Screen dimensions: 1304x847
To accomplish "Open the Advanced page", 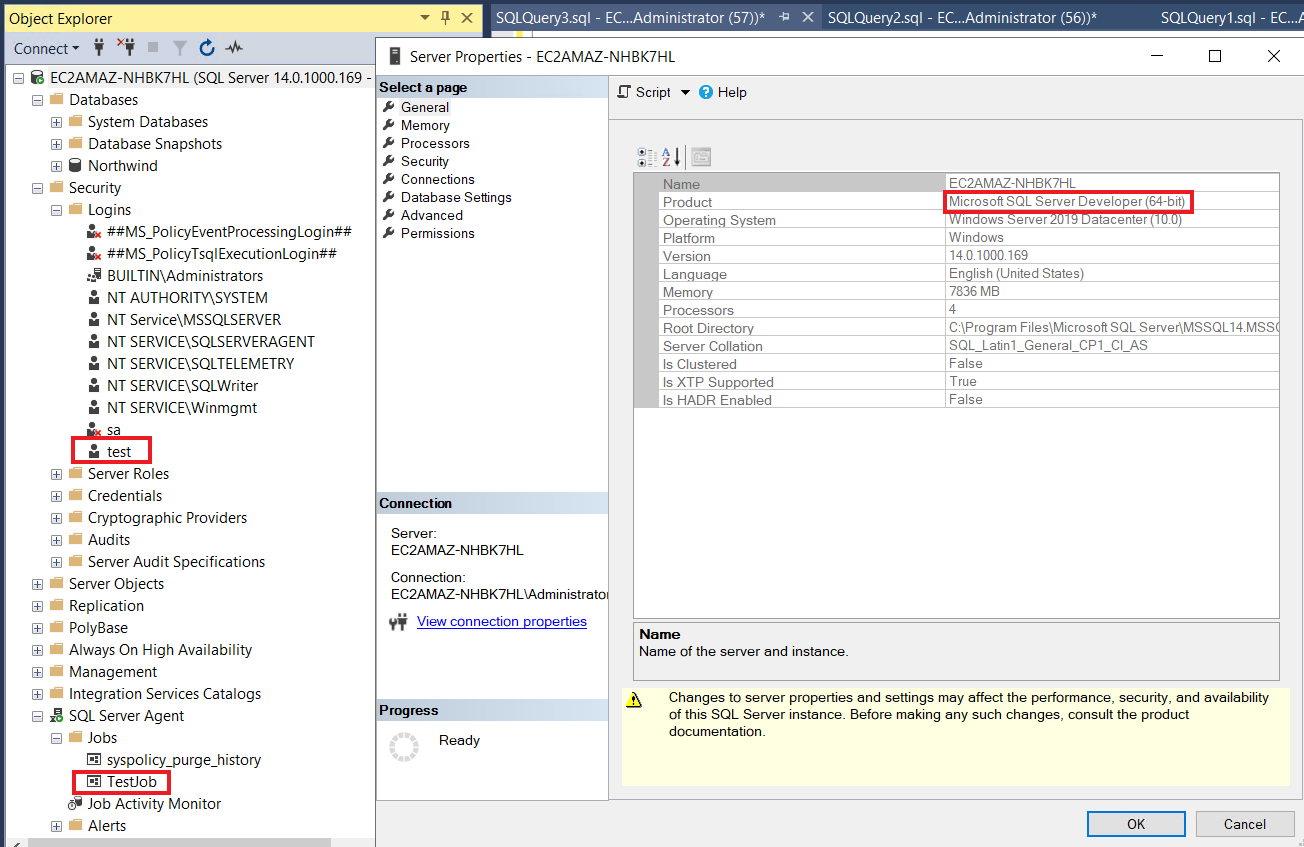I will click(432, 215).
